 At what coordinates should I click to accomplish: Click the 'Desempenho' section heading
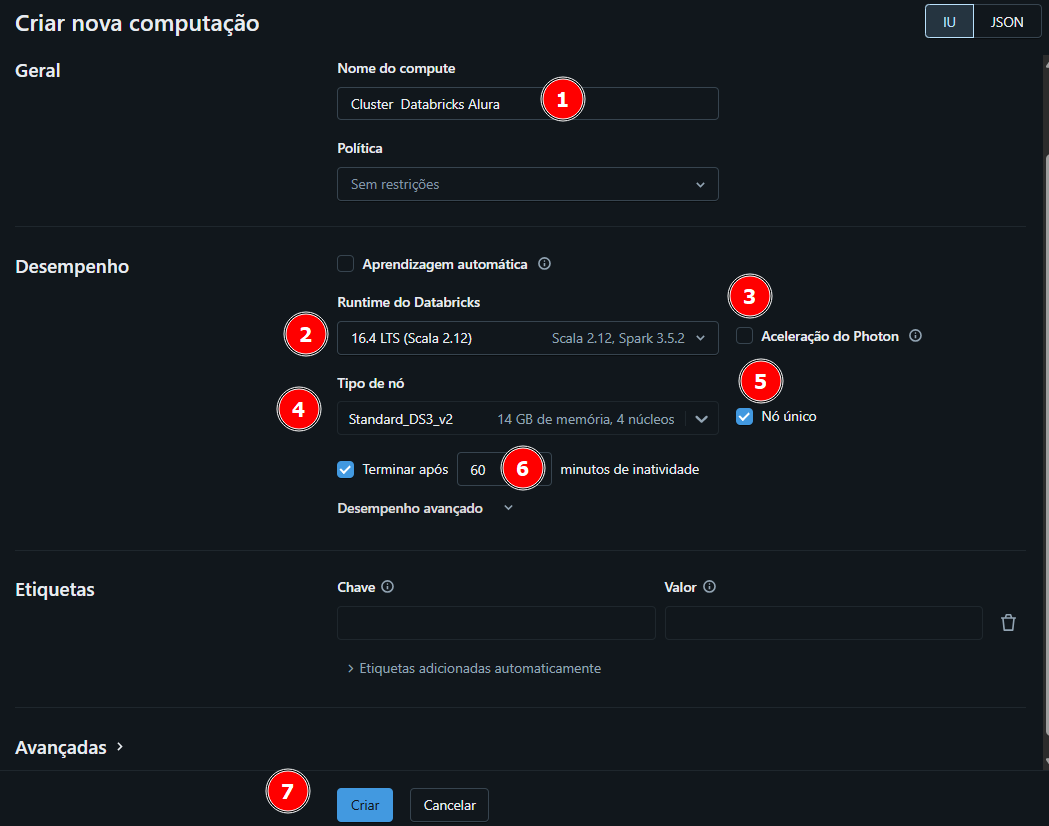pyautogui.click(x=72, y=266)
